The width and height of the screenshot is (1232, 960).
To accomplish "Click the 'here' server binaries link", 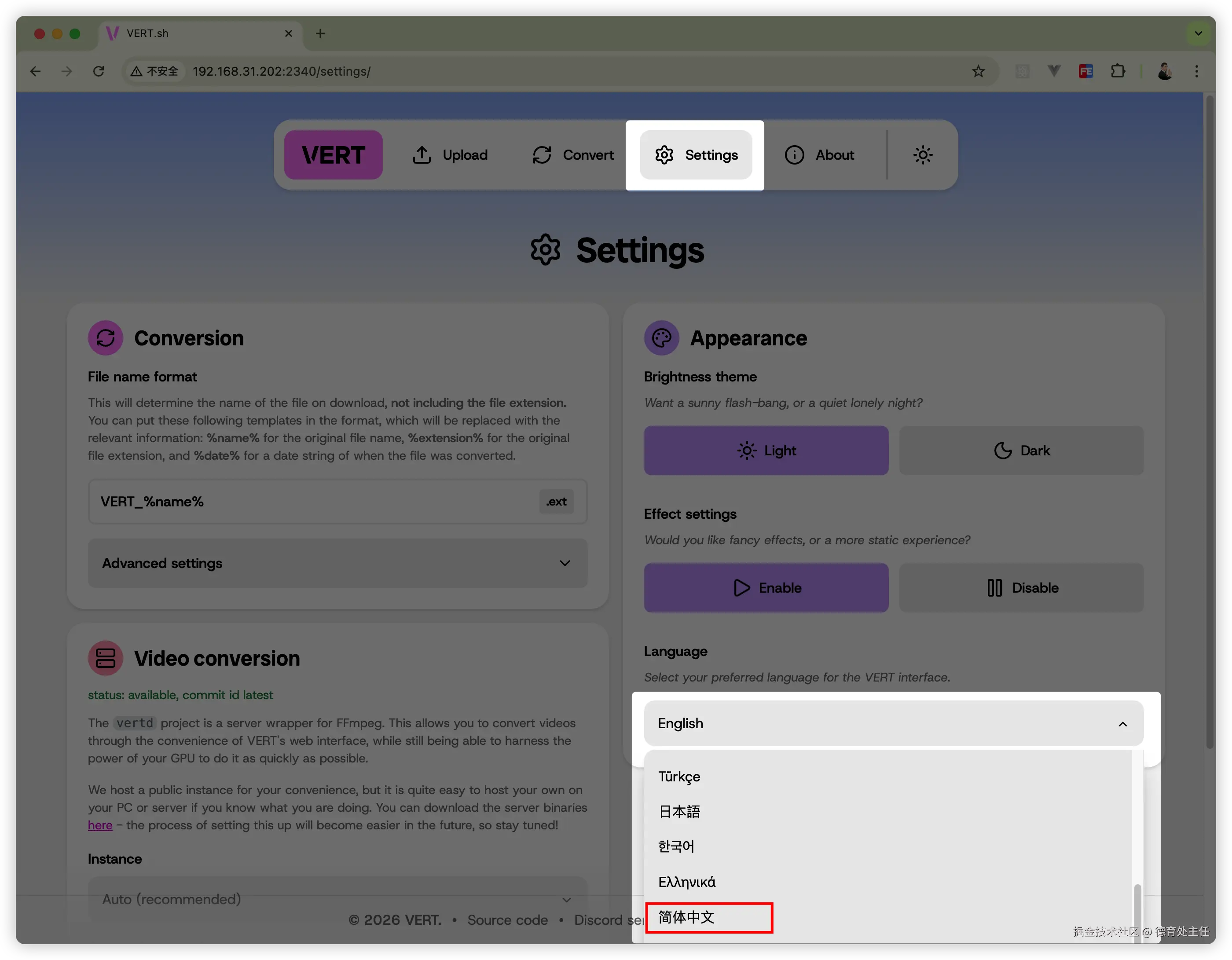I will pos(100,825).
